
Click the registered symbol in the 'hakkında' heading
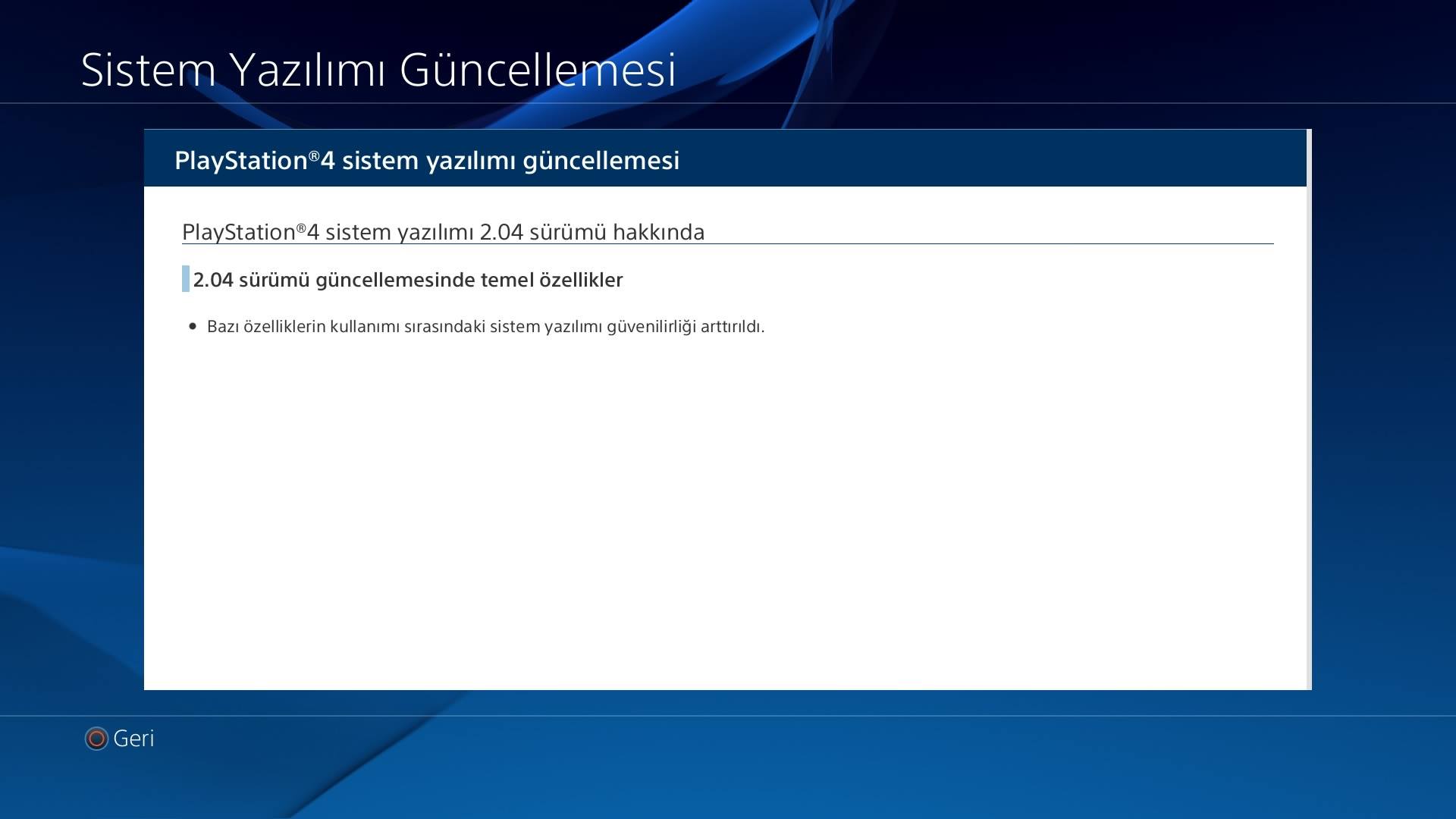coord(301,227)
